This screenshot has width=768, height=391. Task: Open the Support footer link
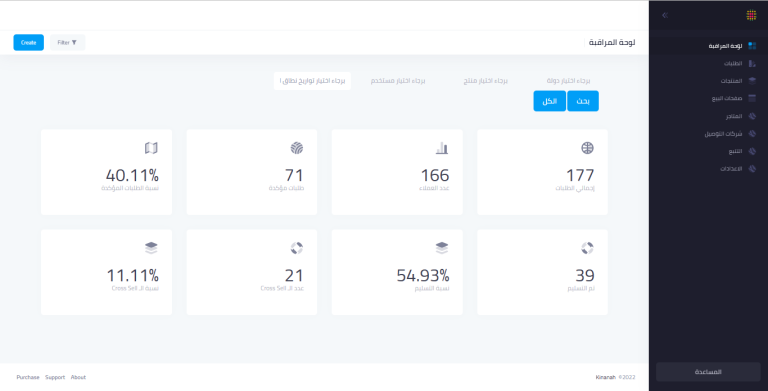pyautogui.click(x=55, y=377)
